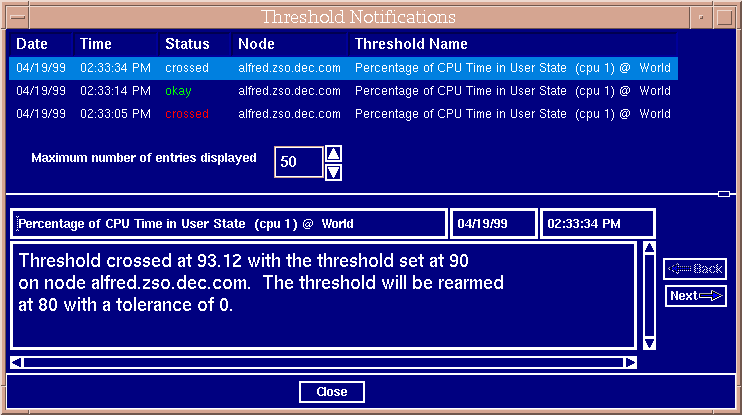Click the 02:33:34 PM time detail field
Image resolution: width=742 pixels, height=415 pixels.
(597, 223)
